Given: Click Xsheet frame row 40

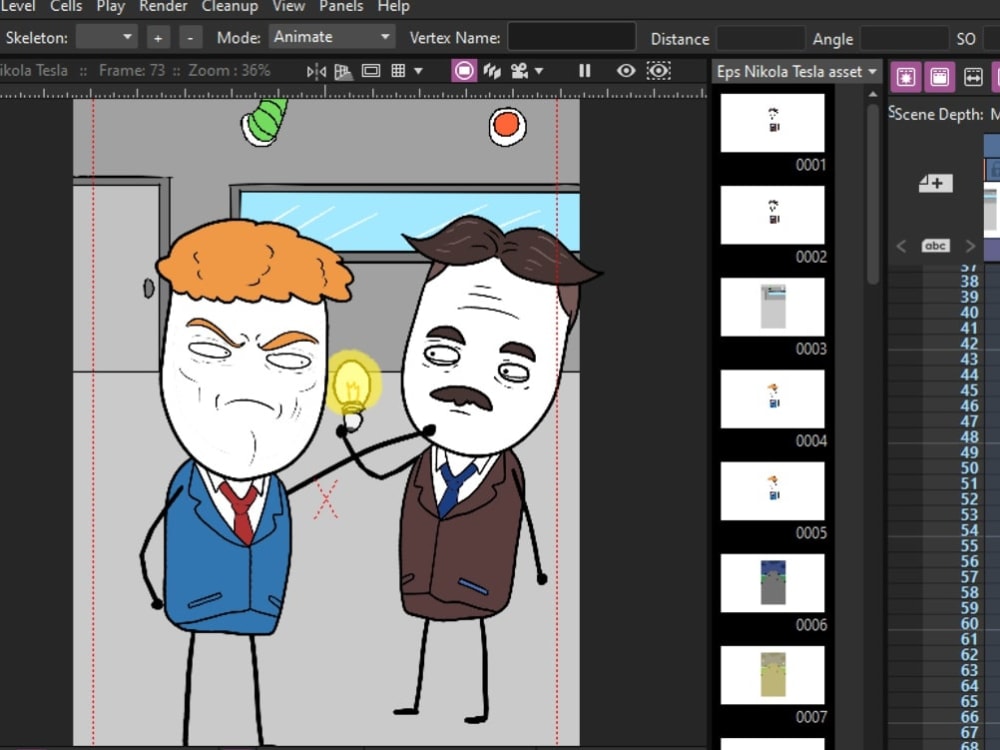Looking at the screenshot, I should [969, 312].
